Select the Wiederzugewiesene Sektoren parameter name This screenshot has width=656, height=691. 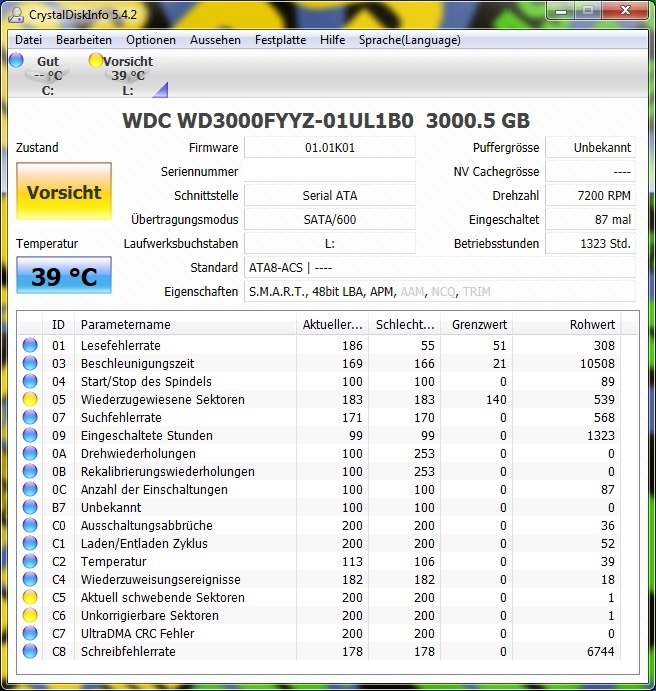click(x=163, y=400)
